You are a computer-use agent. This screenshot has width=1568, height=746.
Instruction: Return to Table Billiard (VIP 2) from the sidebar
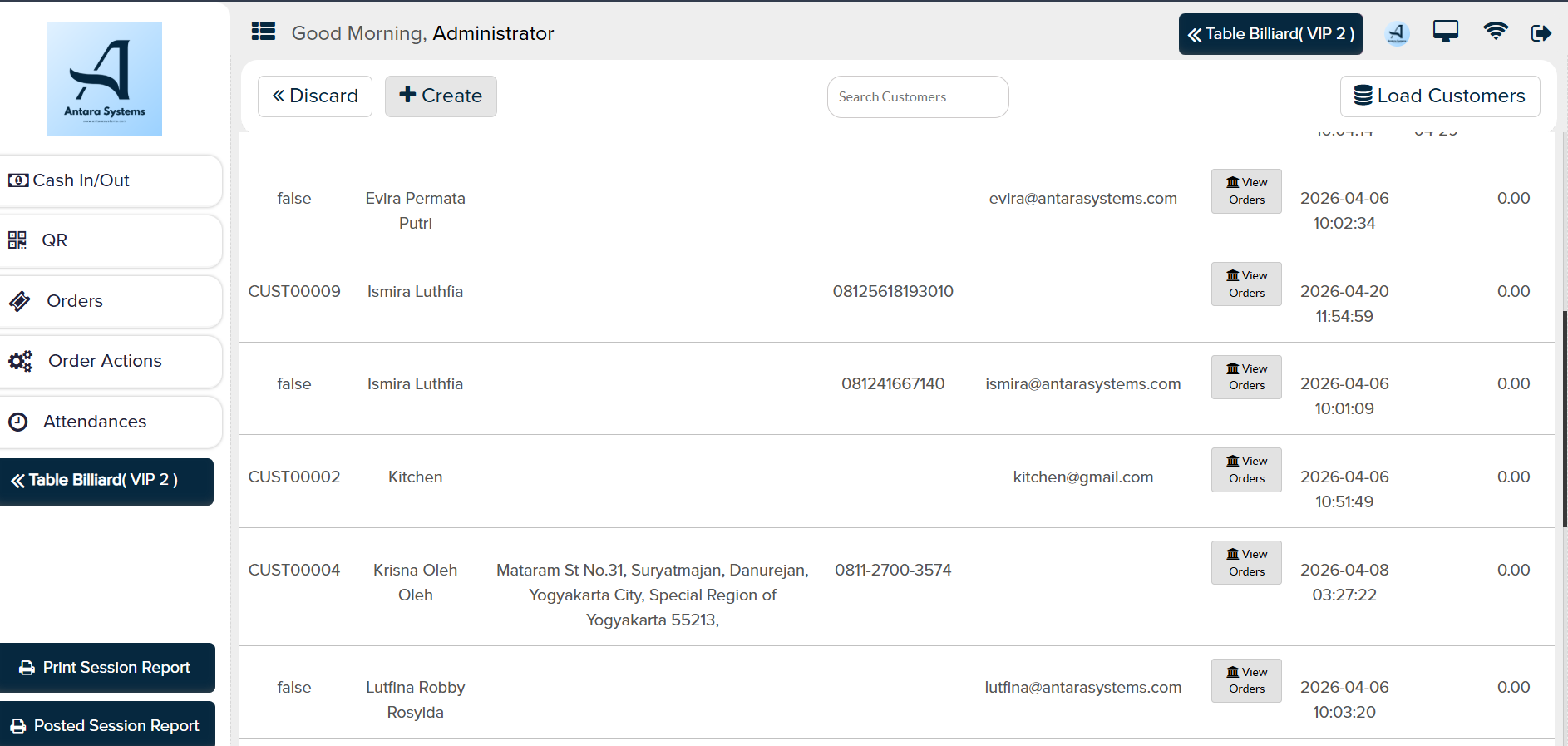click(106, 482)
